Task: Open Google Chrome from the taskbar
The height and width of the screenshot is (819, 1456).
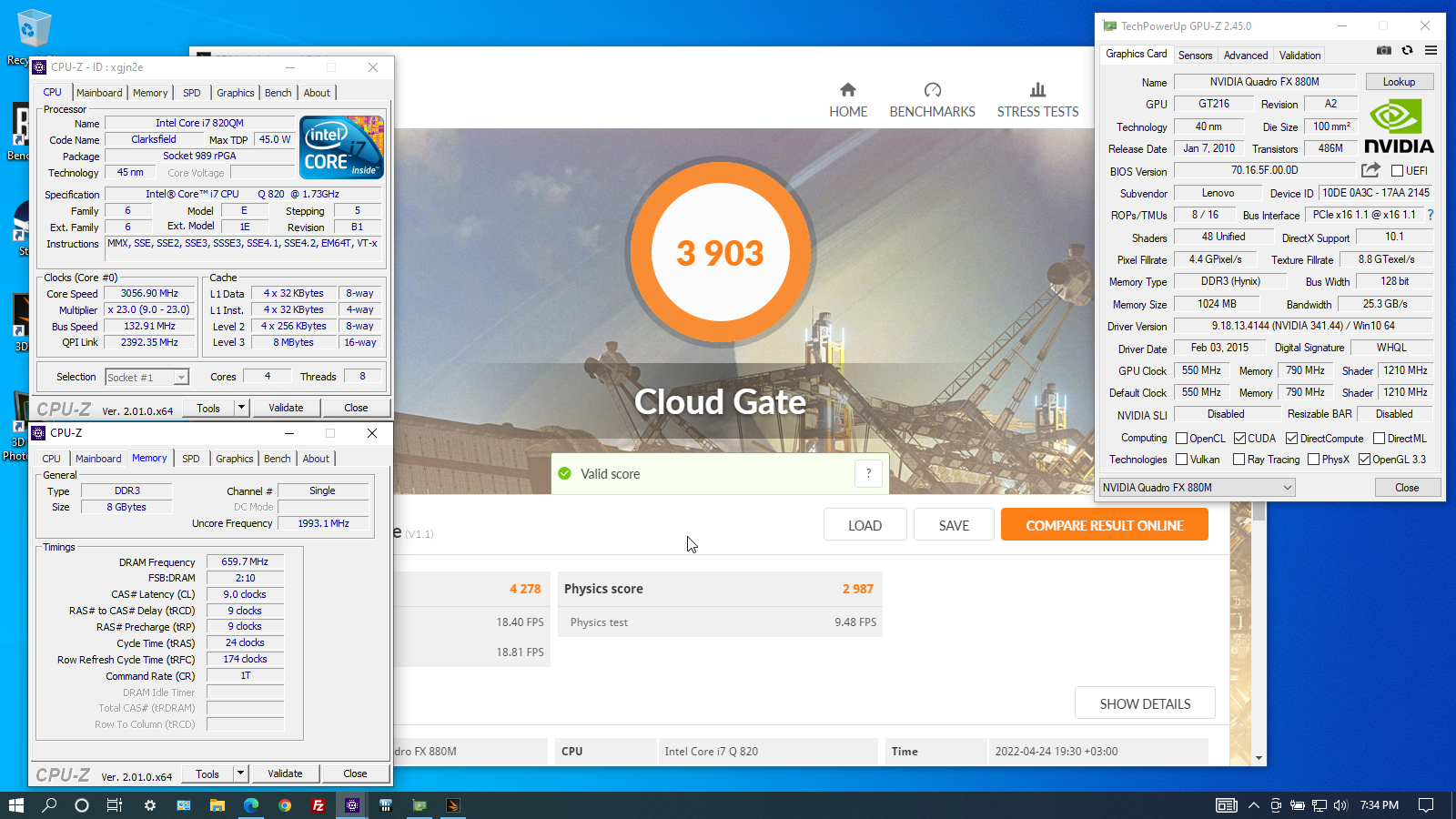Action: 285,805
